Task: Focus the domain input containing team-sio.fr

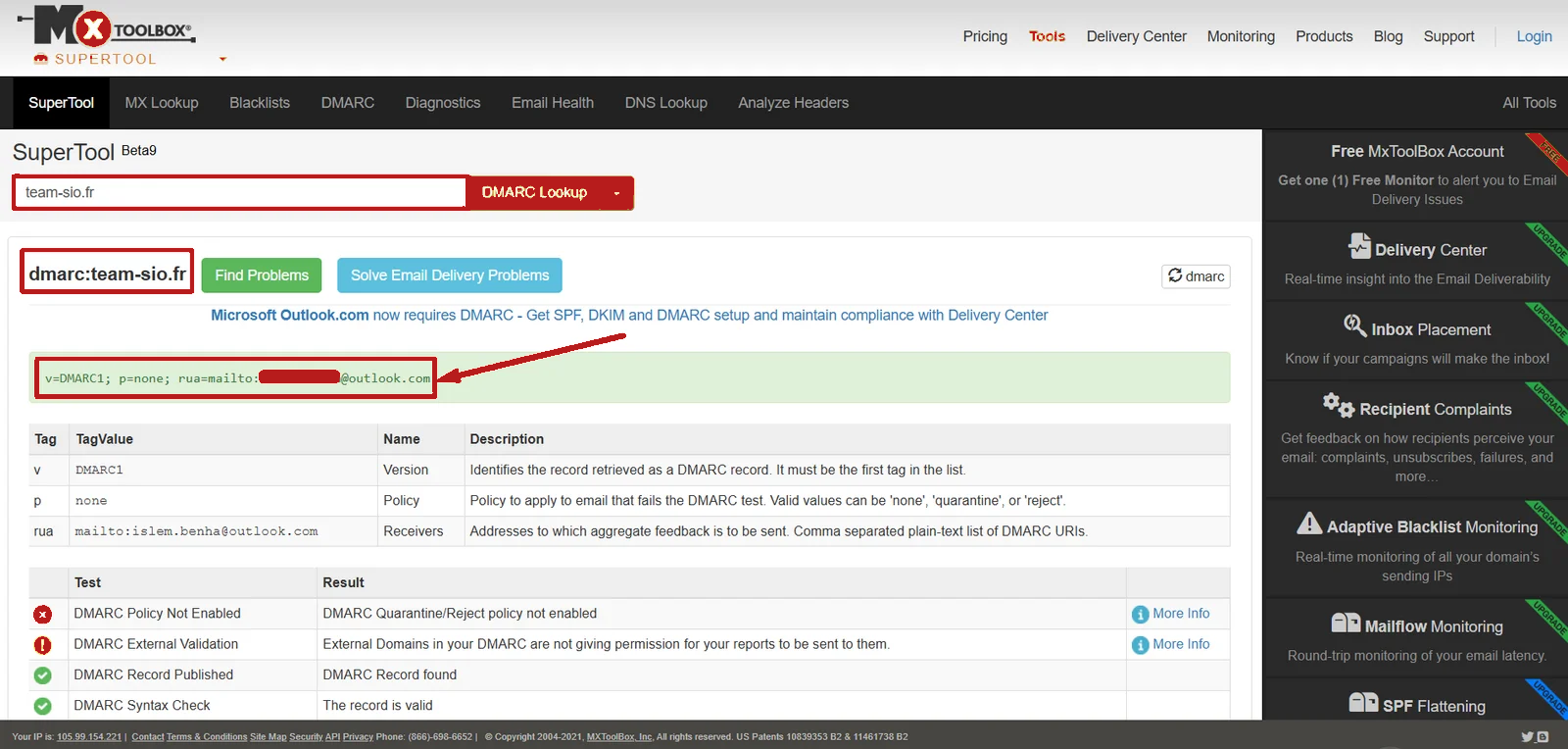Action: (240, 192)
